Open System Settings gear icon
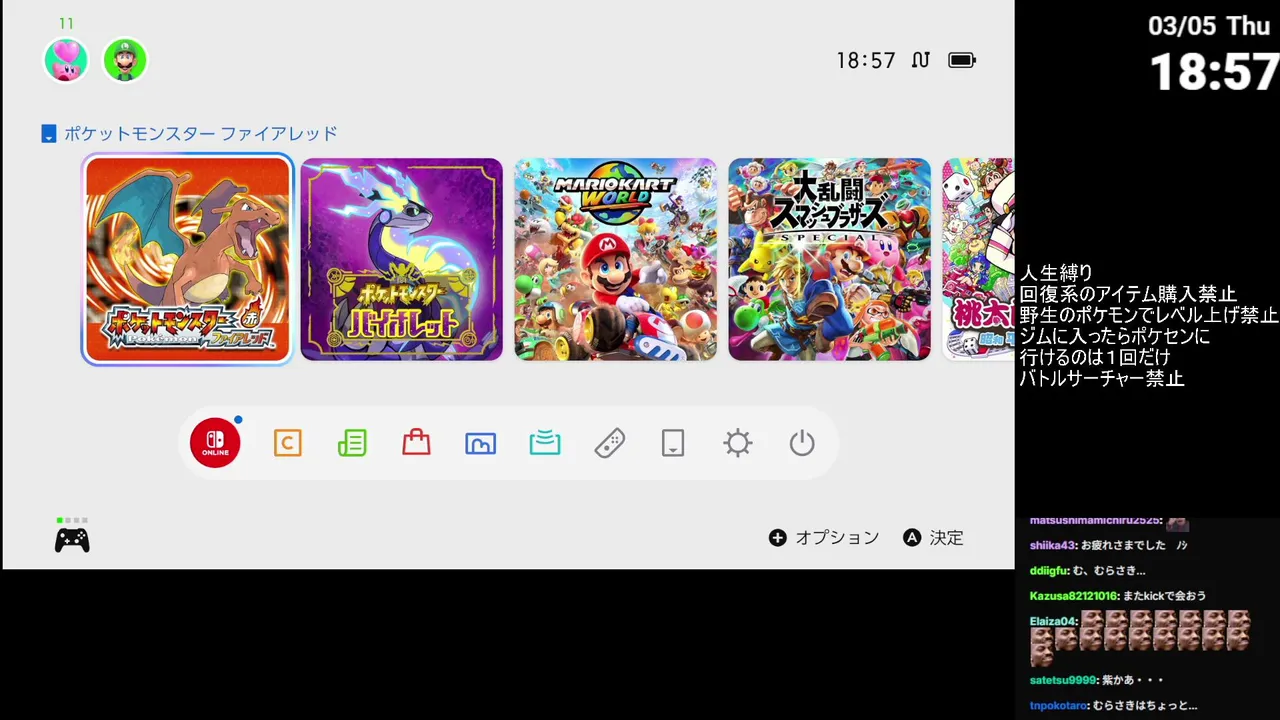The image size is (1280, 720). pyautogui.click(x=738, y=443)
